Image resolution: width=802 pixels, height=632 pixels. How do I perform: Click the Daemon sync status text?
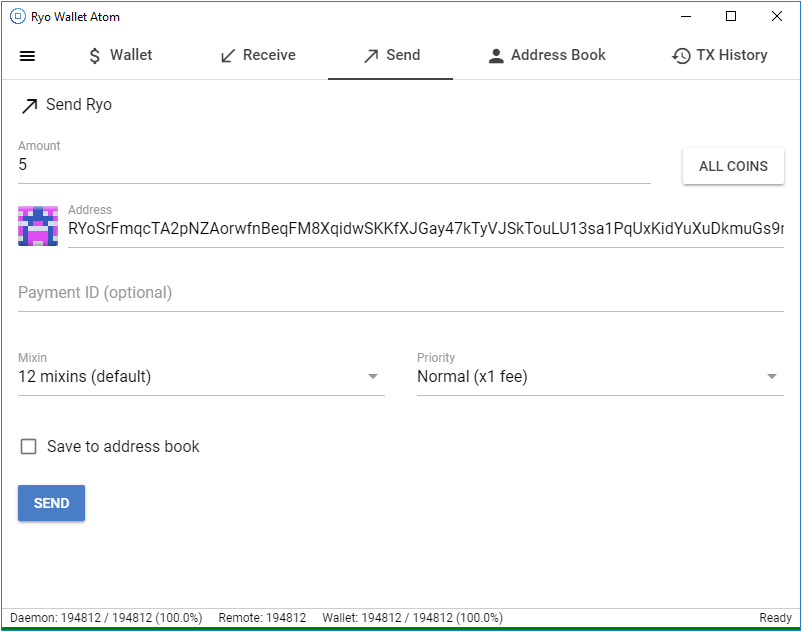click(106, 618)
